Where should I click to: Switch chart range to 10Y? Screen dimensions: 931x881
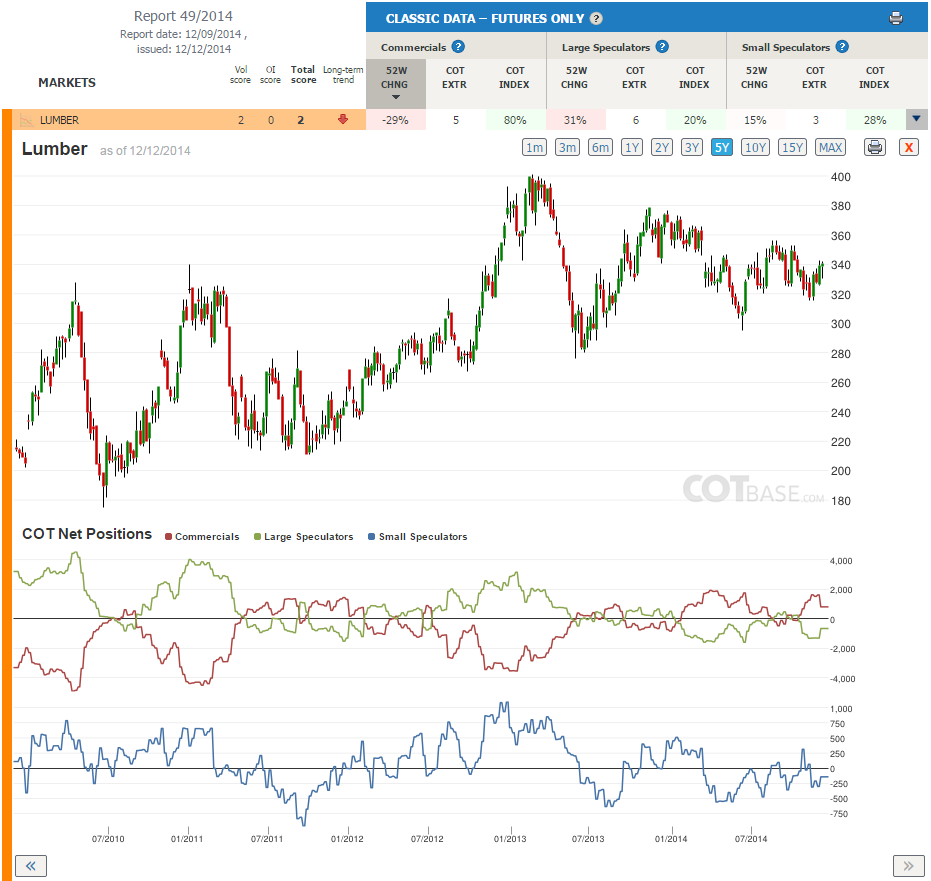pyautogui.click(x=755, y=147)
